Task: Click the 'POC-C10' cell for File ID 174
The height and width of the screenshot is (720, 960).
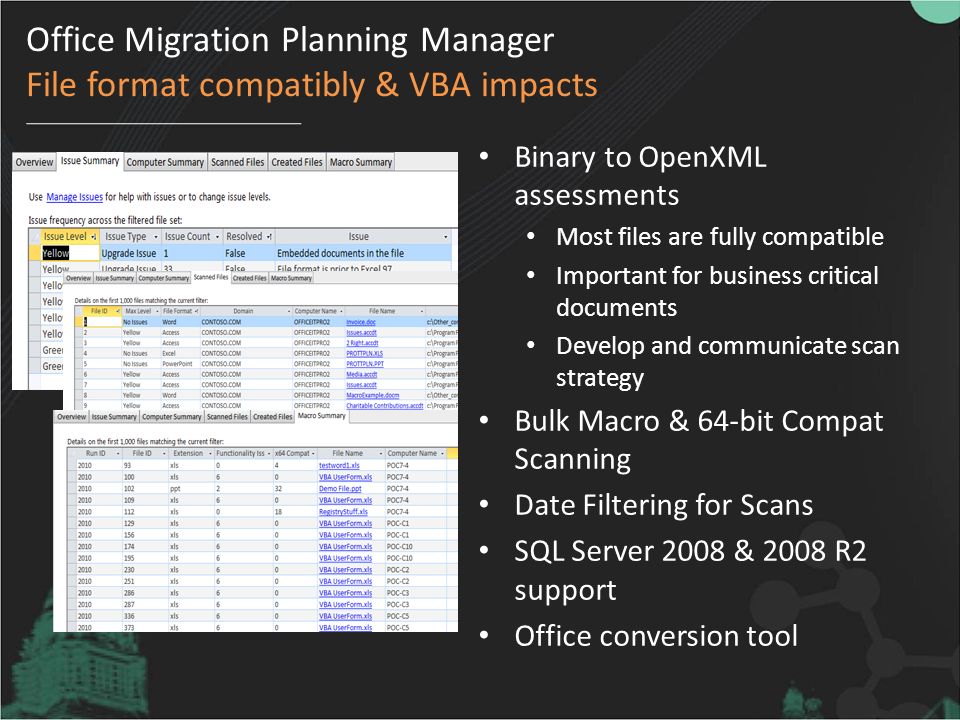Action: tap(415, 547)
